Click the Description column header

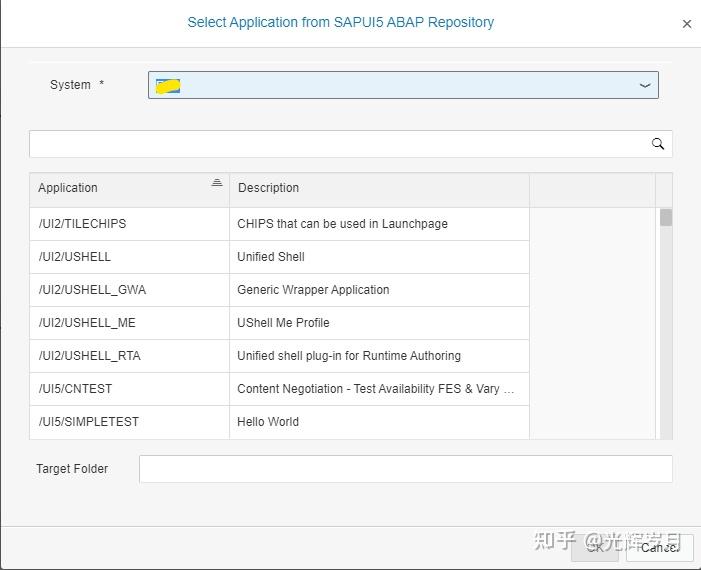click(268, 188)
